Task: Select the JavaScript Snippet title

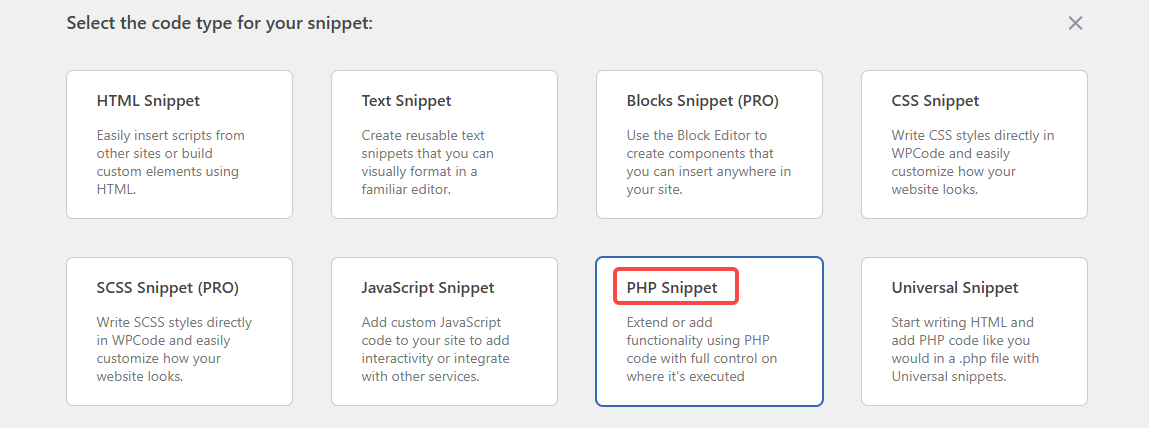Action: [428, 288]
